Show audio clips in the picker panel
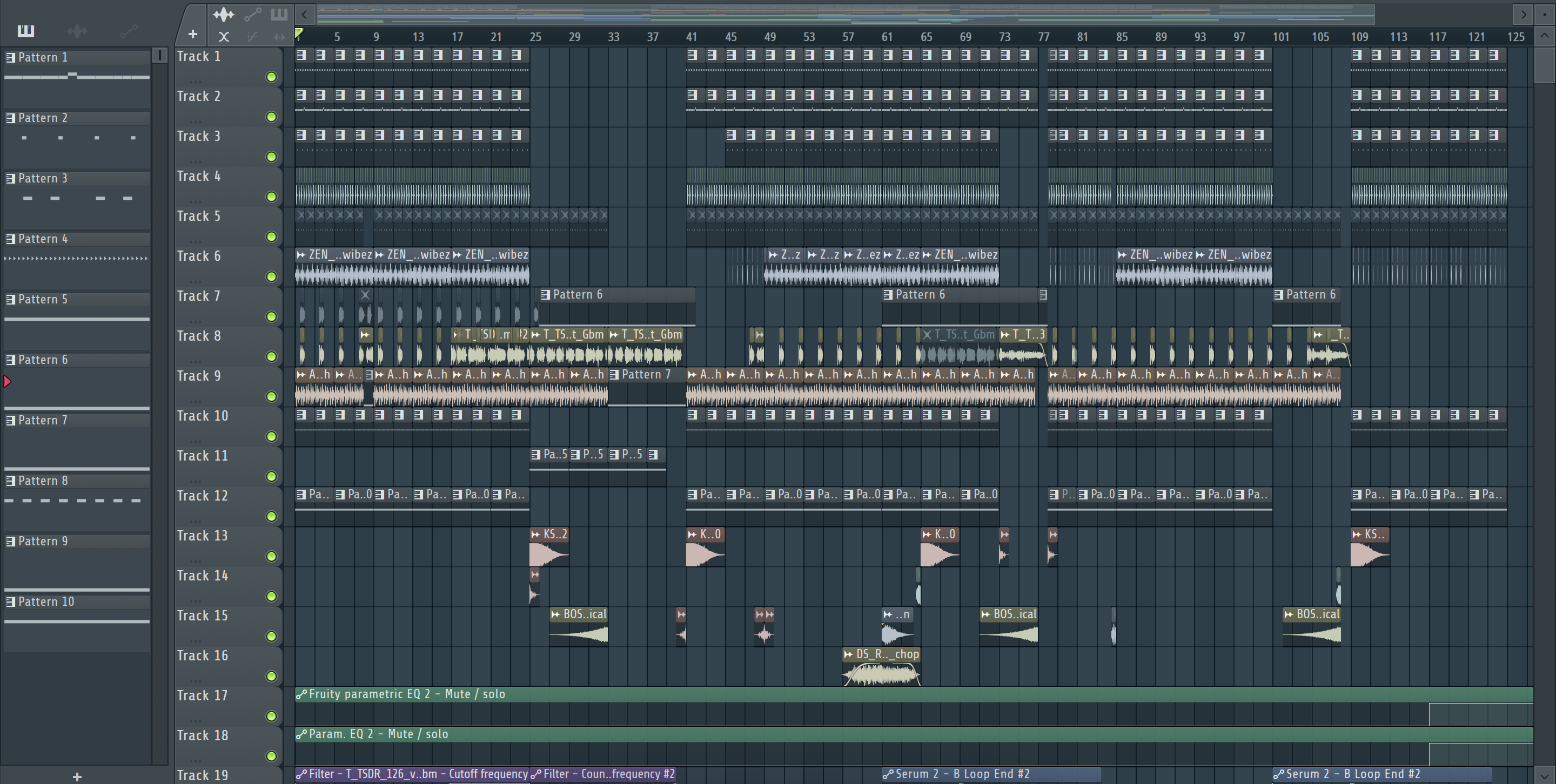The height and width of the screenshot is (784, 1556). (x=77, y=30)
